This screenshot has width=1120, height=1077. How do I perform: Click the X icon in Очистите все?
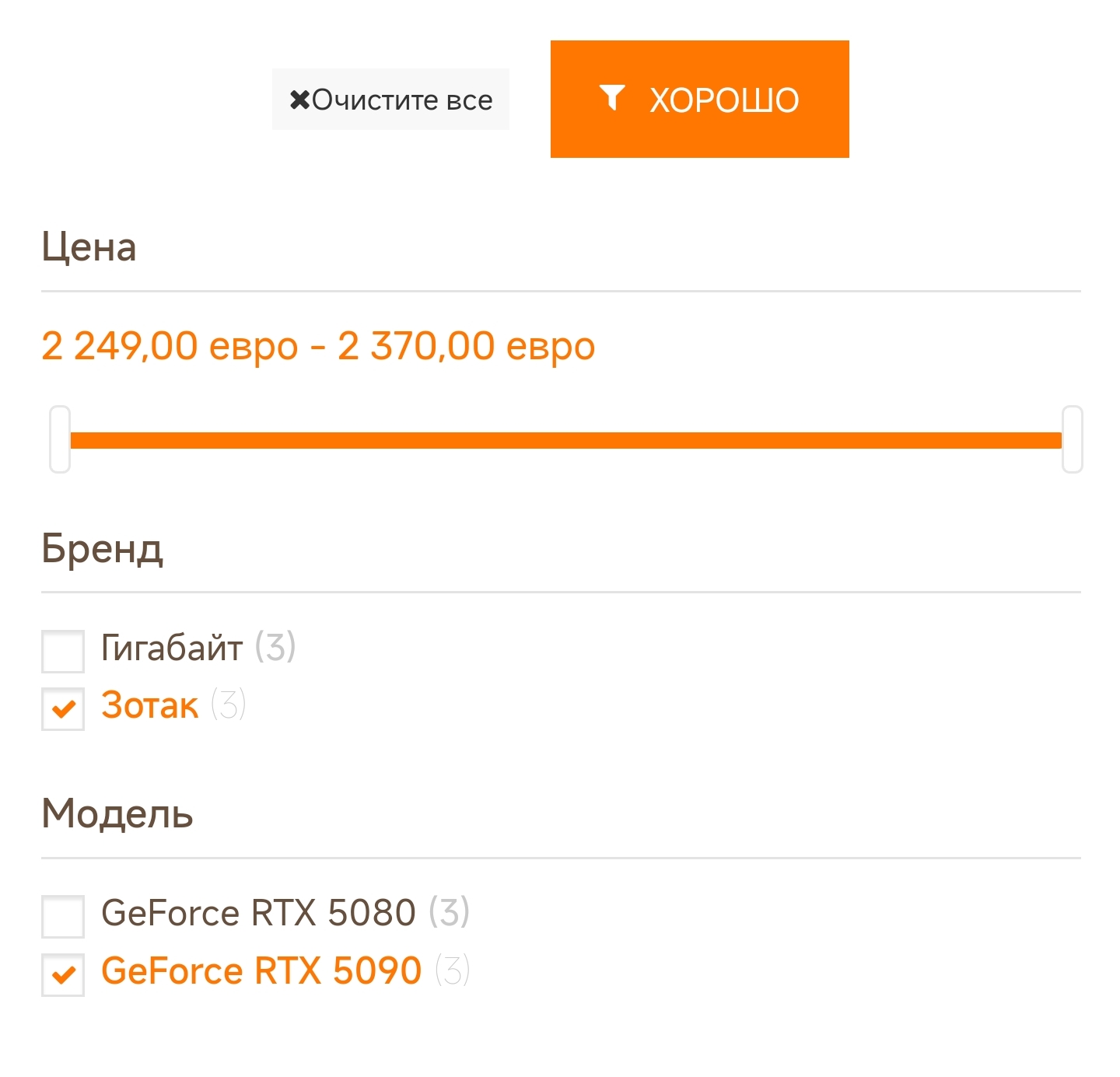299,100
